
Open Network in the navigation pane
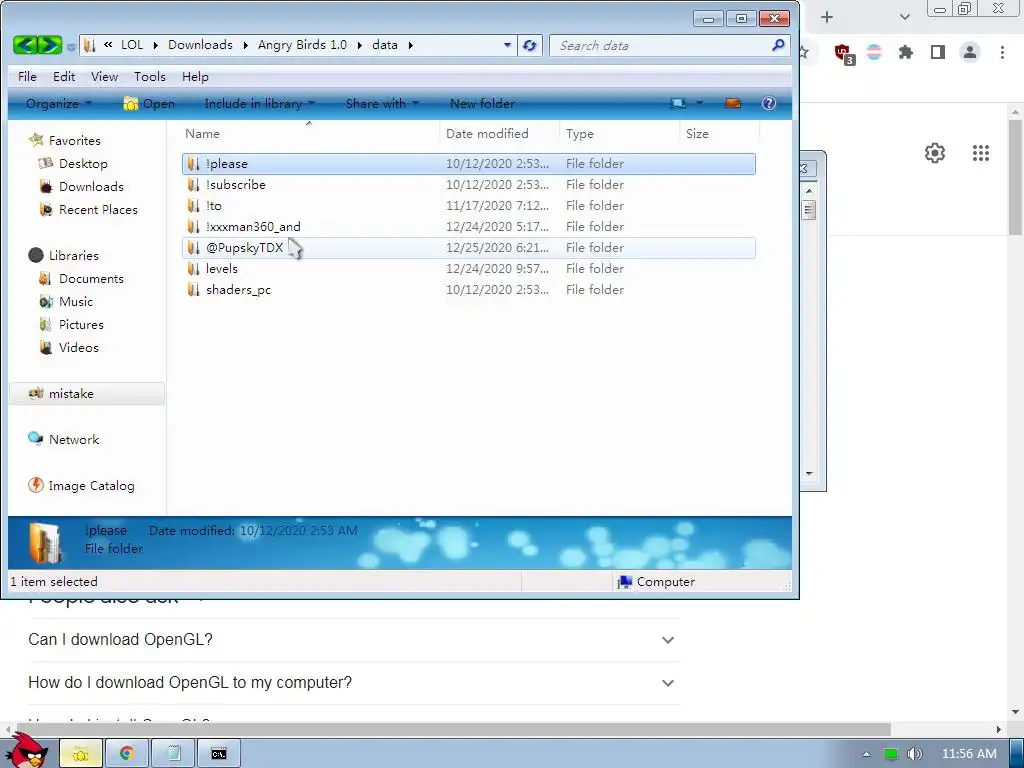pyautogui.click(x=74, y=440)
